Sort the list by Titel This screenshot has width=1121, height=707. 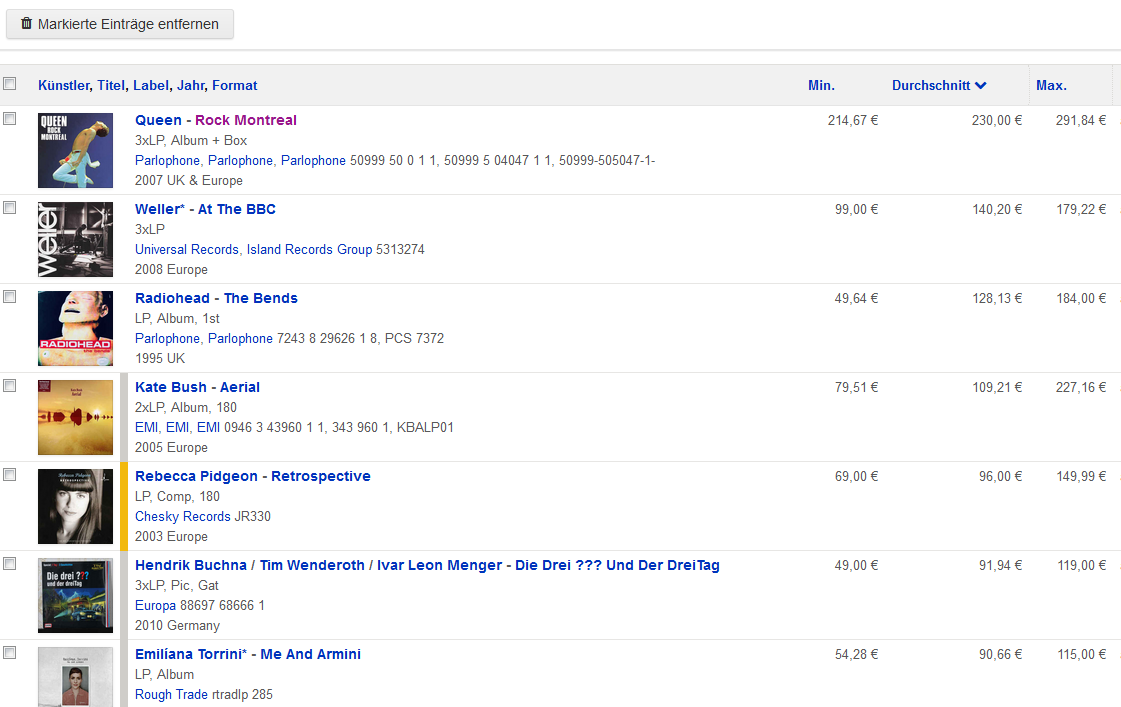point(111,86)
